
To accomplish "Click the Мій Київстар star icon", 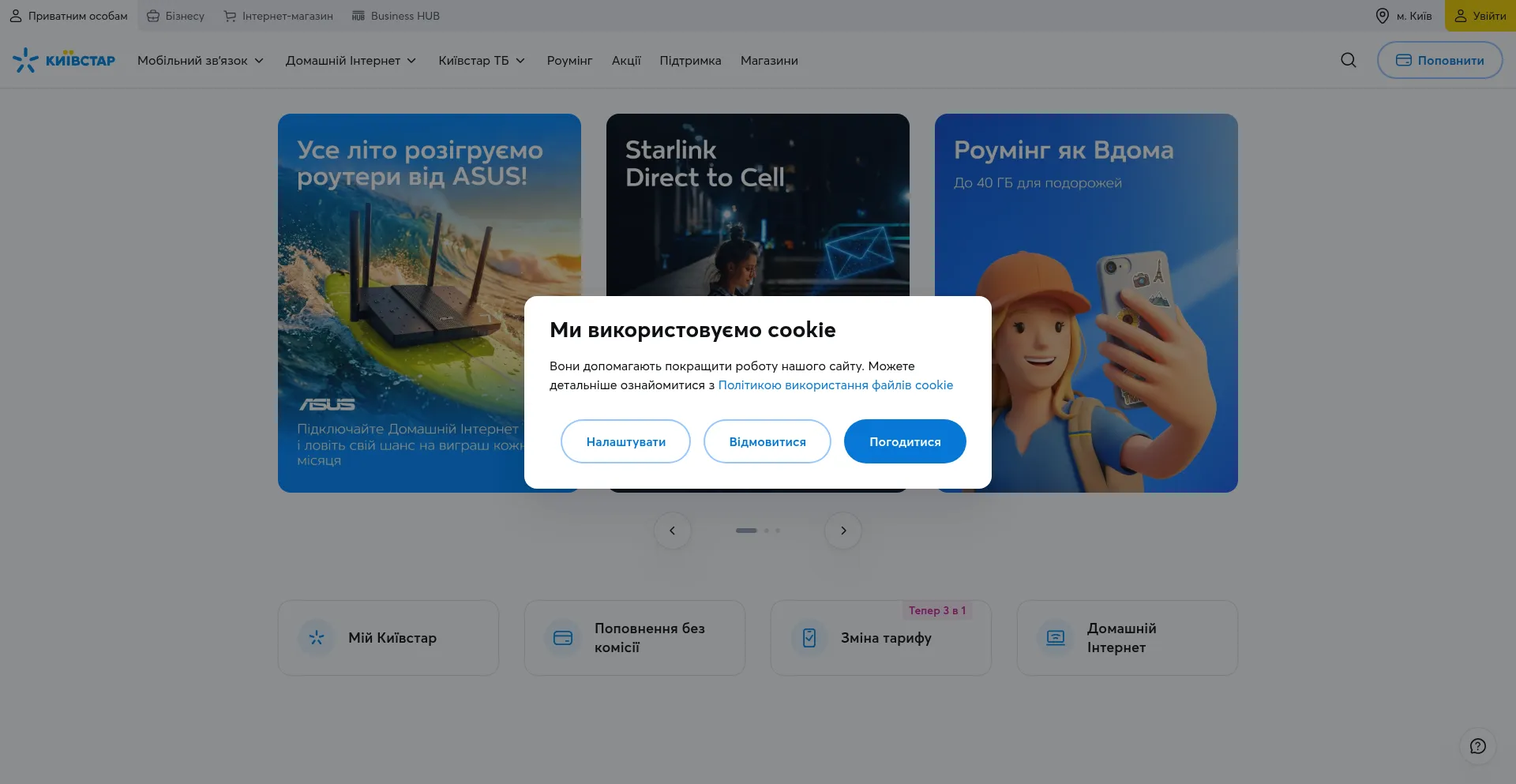I will (317, 638).
